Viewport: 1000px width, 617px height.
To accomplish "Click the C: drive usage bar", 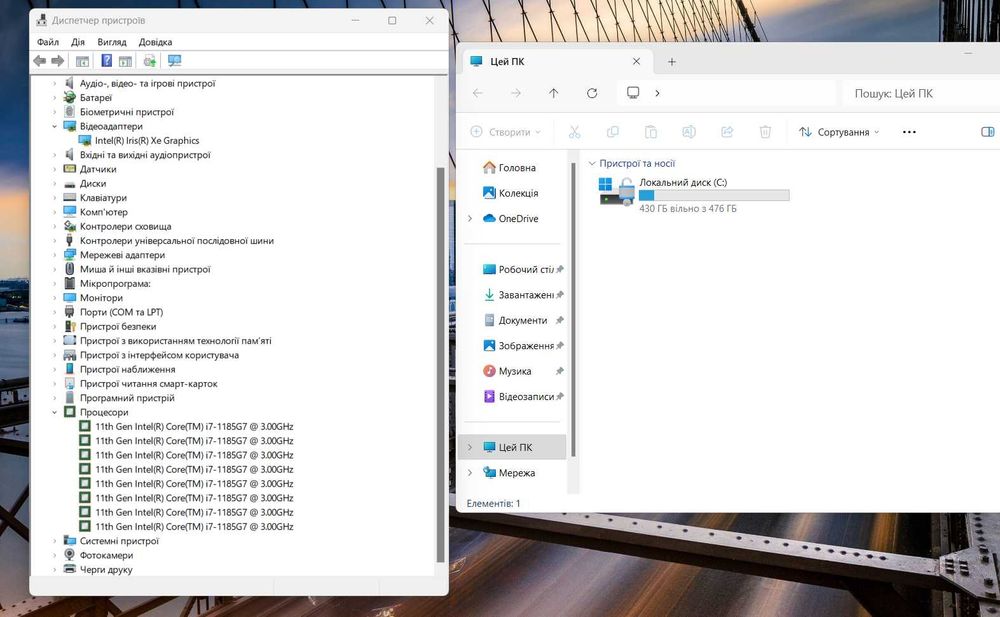I will pyautogui.click(x=714, y=195).
